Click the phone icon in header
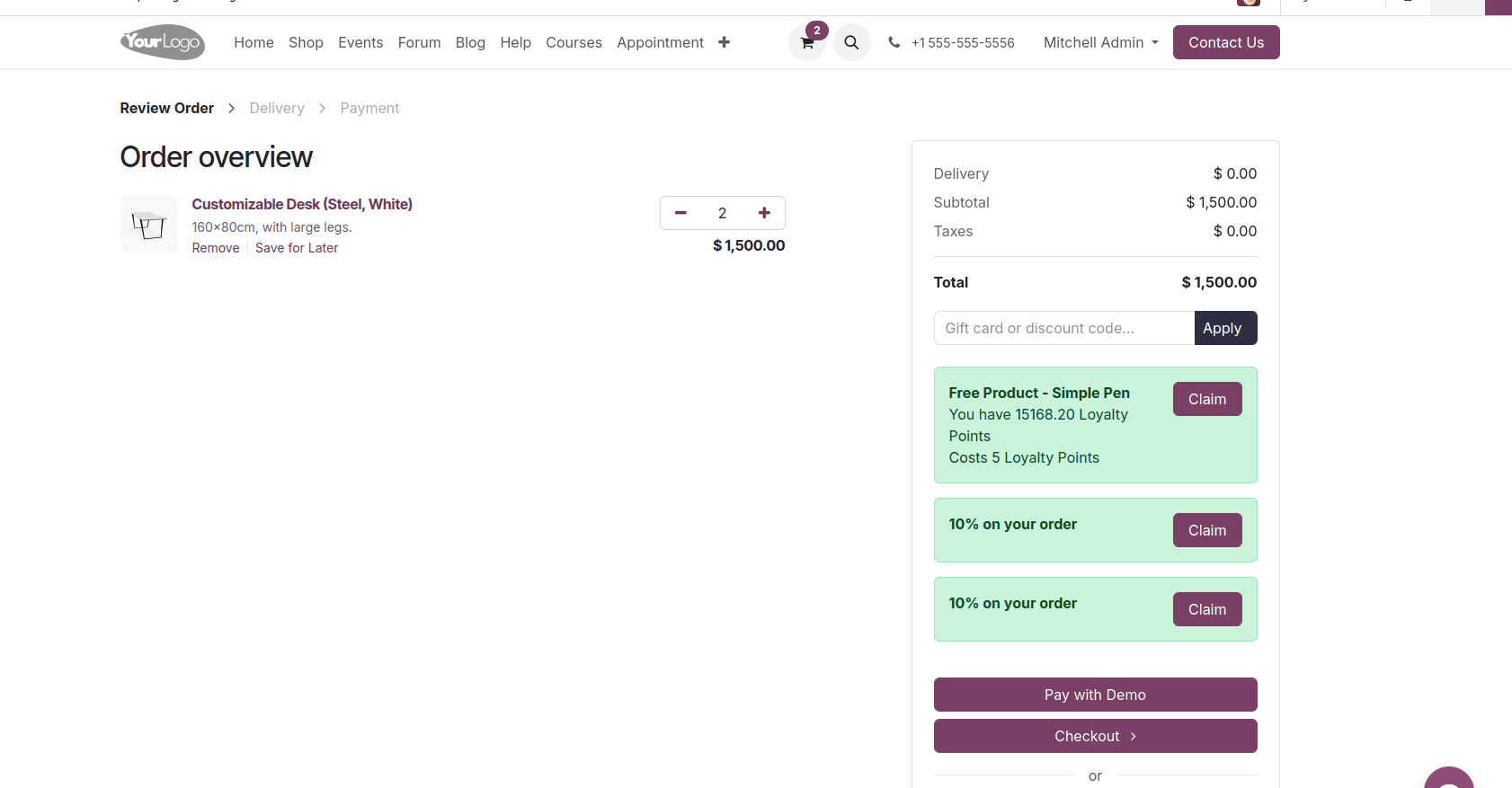The width and height of the screenshot is (1512, 788). click(894, 42)
